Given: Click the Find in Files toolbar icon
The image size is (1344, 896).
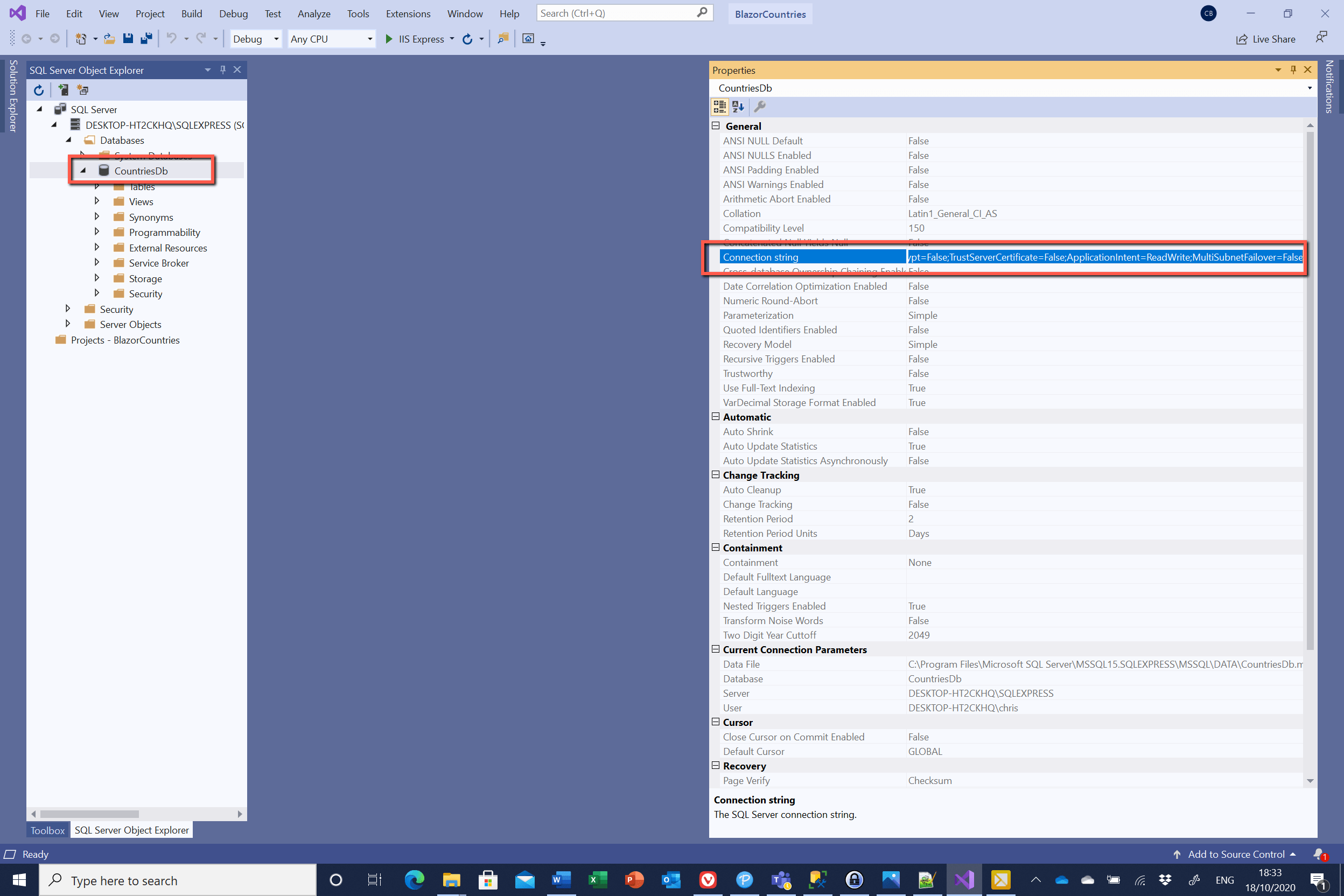Looking at the screenshot, I should click(503, 39).
